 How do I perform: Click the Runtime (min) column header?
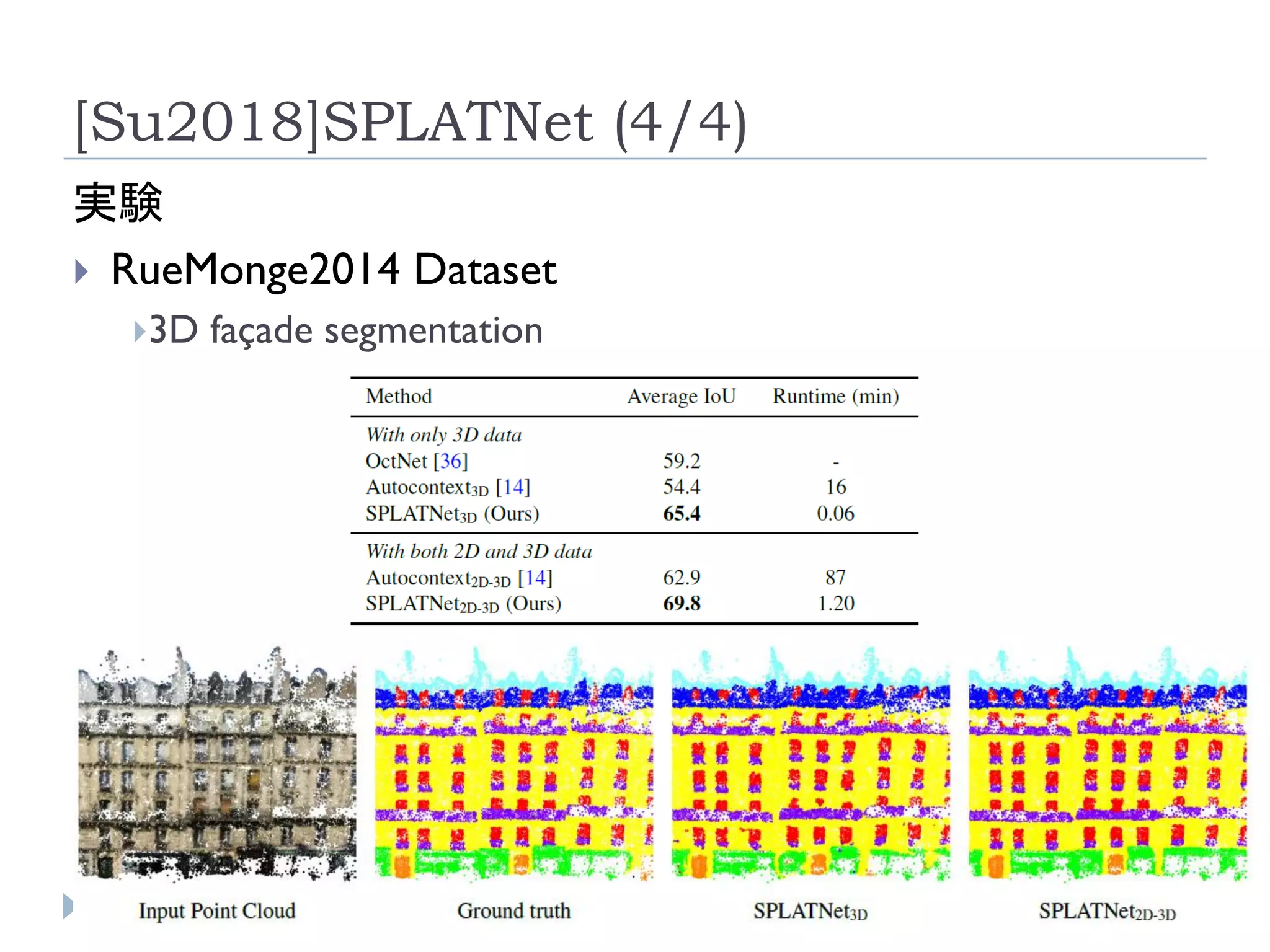pyautogui.click(x=835, y=396)
